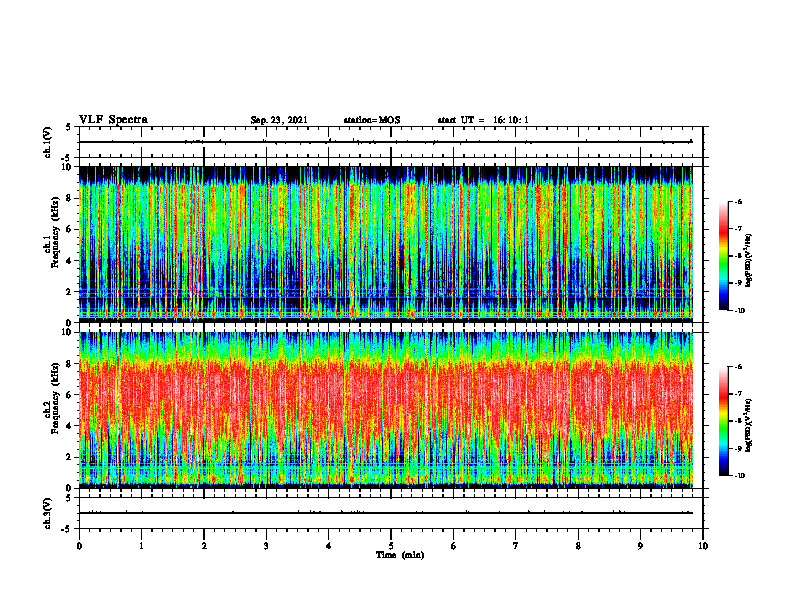
Task: Click the ch.3(V) axis "-5" tick label
Action: (x=67, y=529)
